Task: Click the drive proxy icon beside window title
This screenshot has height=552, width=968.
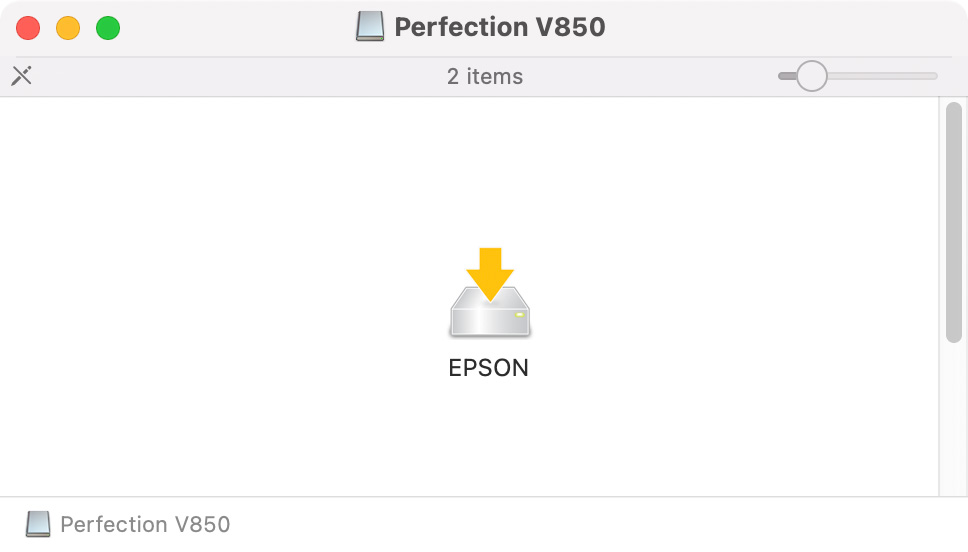Action: pyautogui.click(x=370, y=27)
